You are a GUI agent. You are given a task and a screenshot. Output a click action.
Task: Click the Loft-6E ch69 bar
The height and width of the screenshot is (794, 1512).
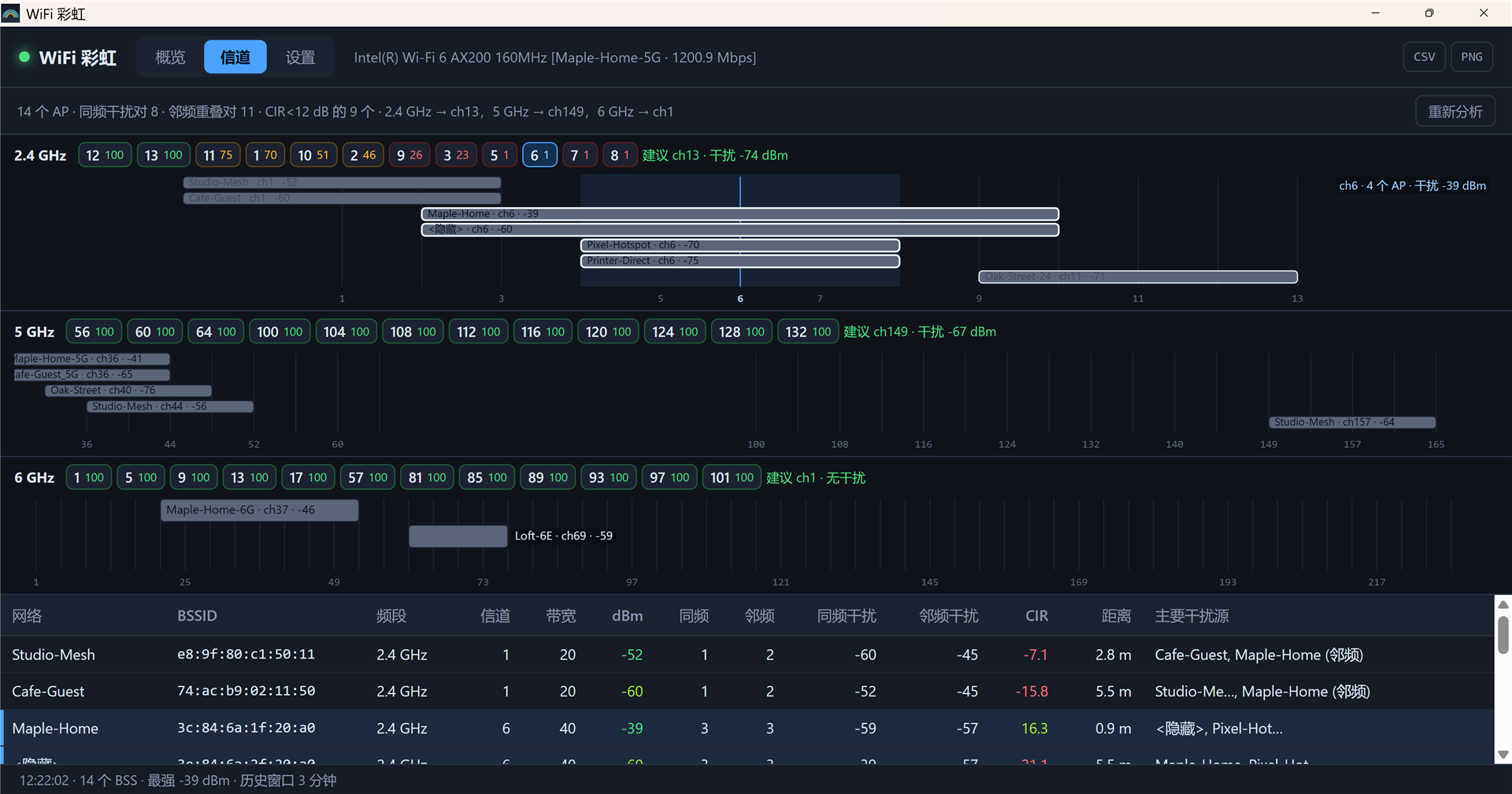pos(458,536)
